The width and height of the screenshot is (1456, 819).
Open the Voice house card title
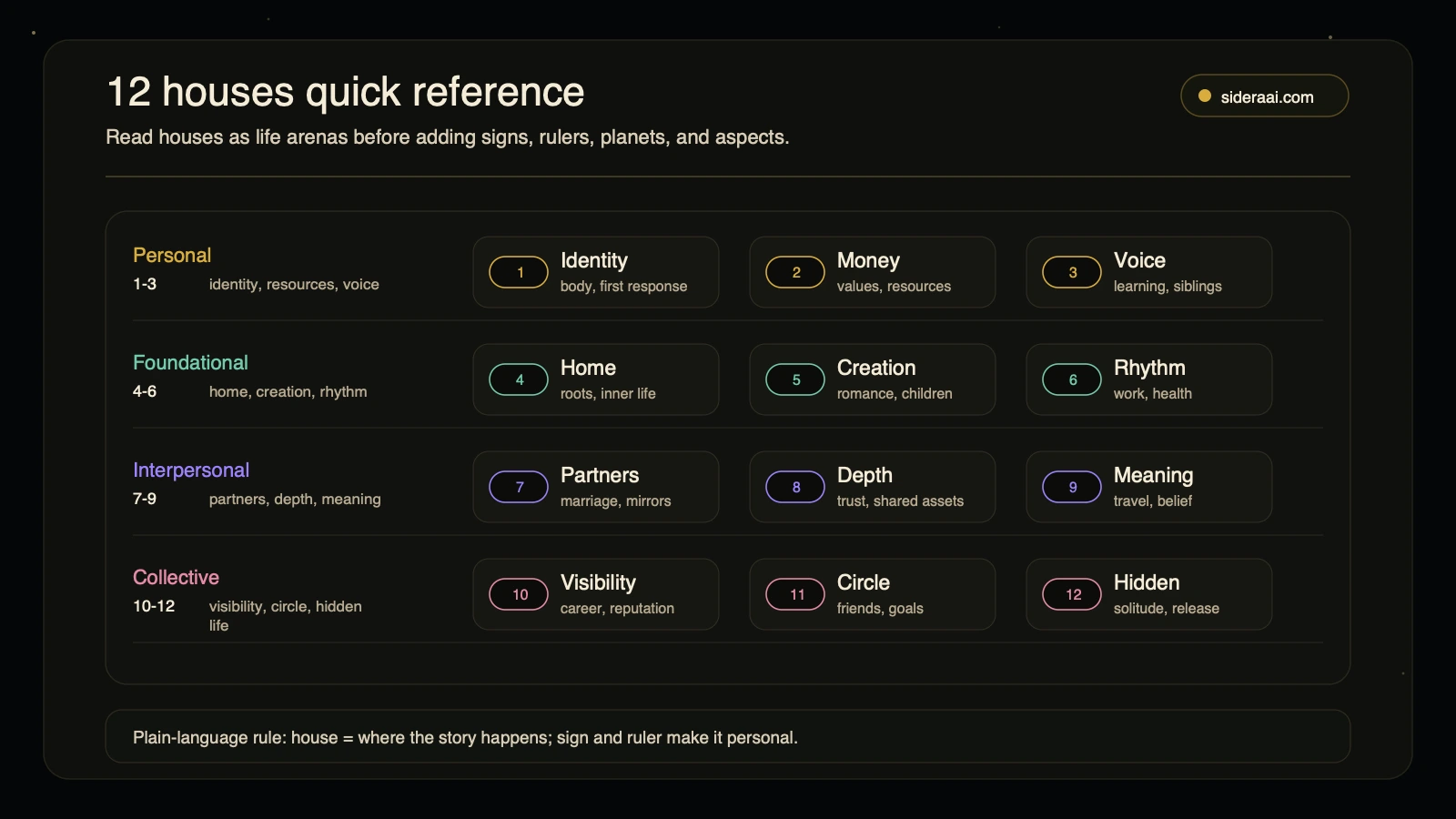(x=1139, y=260)
